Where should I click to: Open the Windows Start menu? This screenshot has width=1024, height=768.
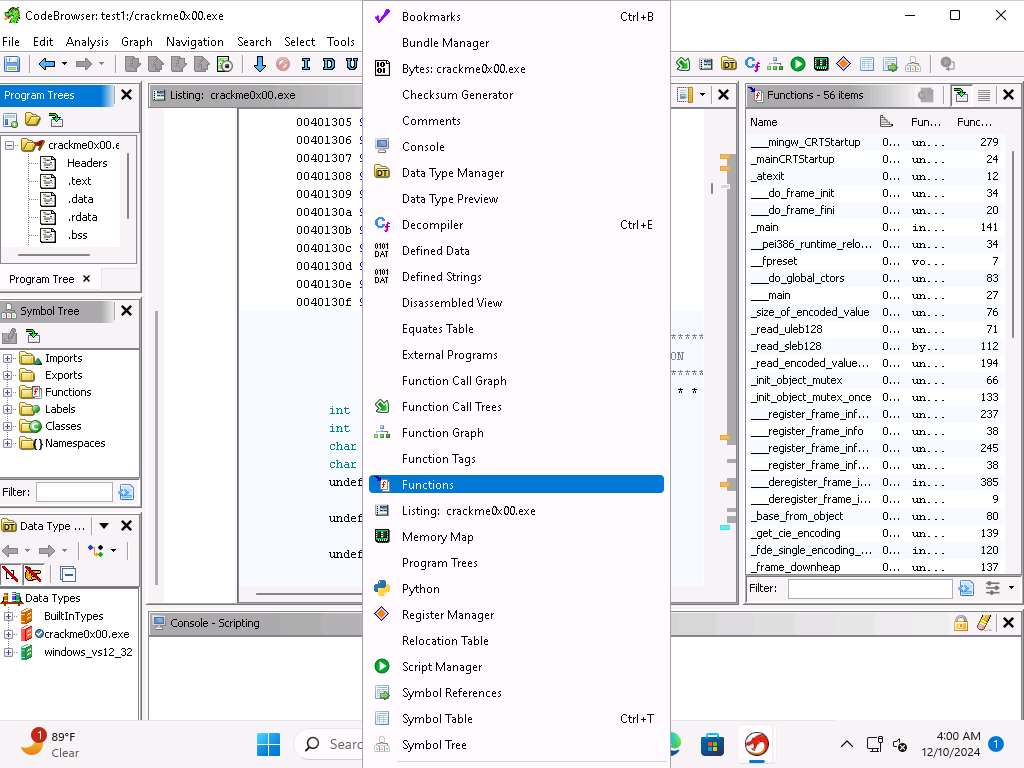click(x=268, y=744)
